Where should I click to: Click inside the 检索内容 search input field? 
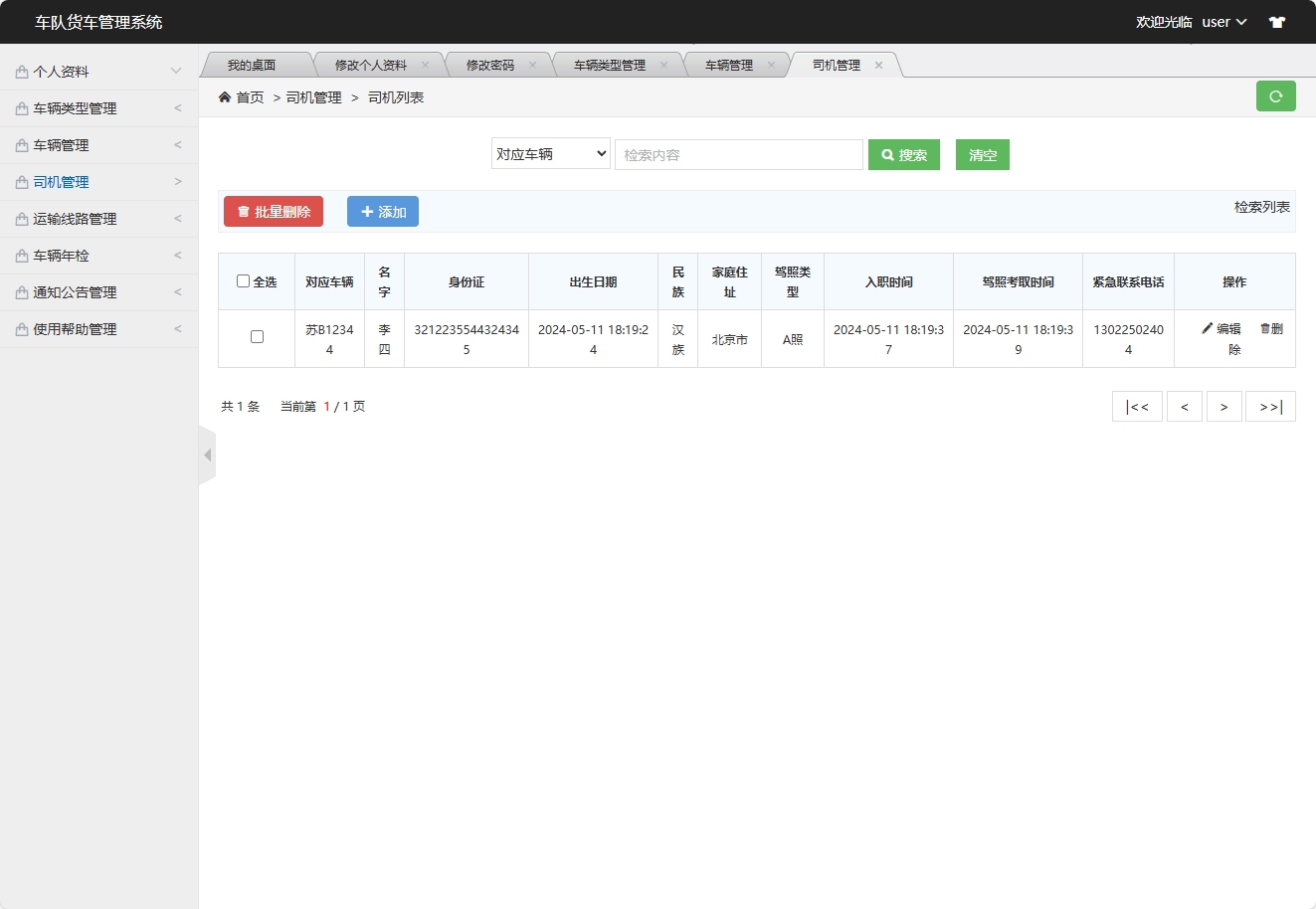(739, 154)
